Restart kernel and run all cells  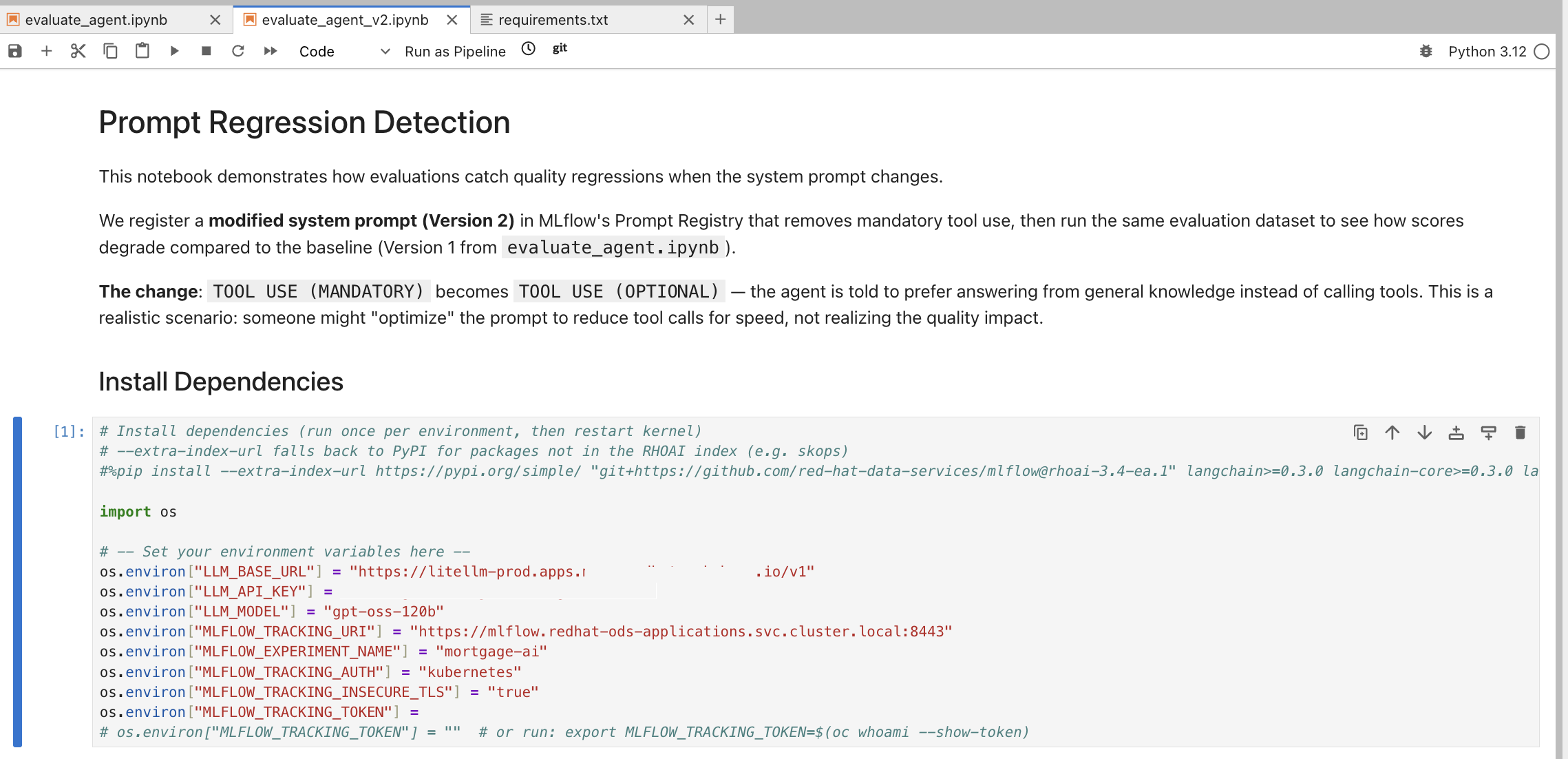pyautogui.click(x=271, y=51)
